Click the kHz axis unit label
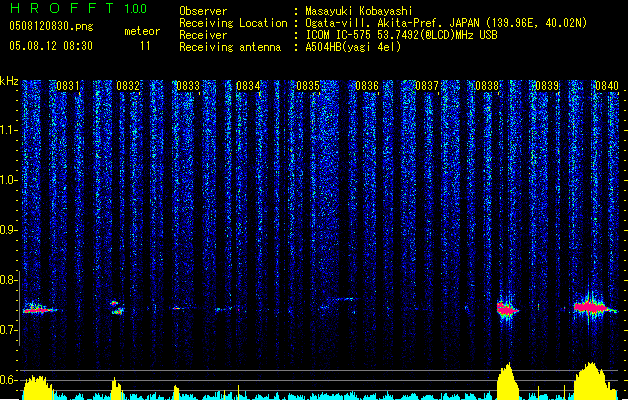The image size is (629, 400). pyautogui.click(x=9, y=81)
